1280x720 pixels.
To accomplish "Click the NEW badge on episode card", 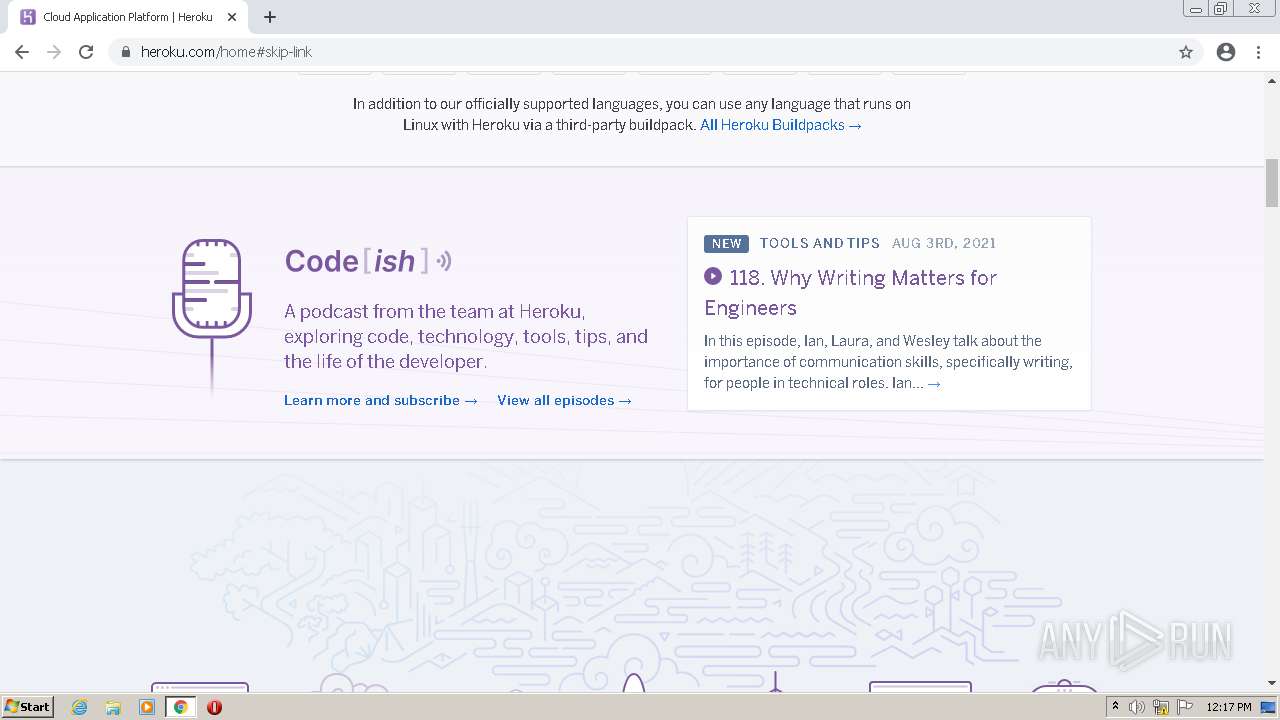I will [727, 243].
